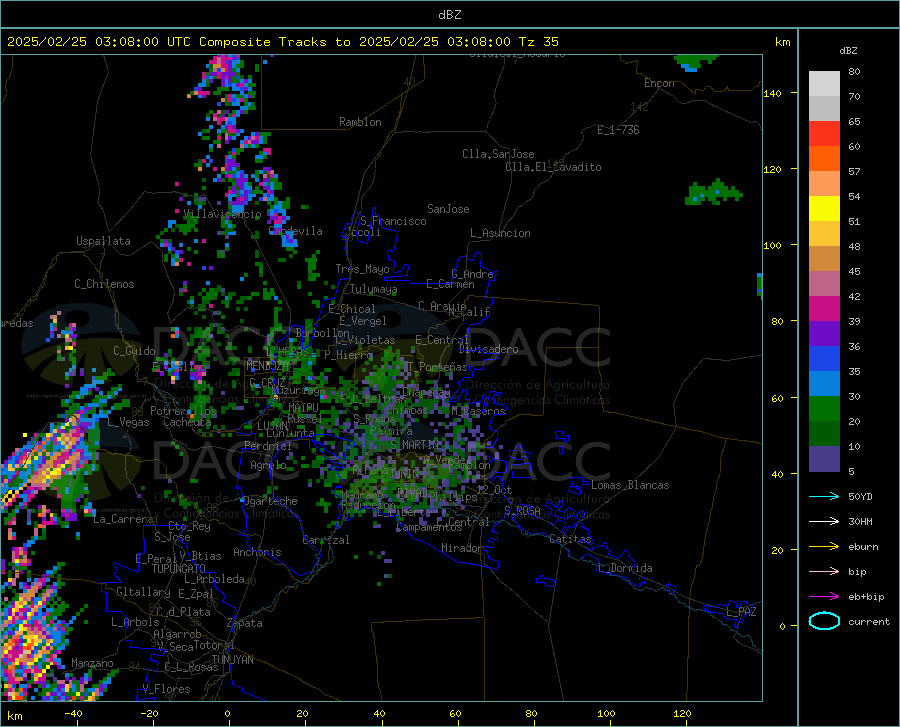Click the 'Encon' map label
The height and width of the screenshot is (727, 900).
click(659, 83)
